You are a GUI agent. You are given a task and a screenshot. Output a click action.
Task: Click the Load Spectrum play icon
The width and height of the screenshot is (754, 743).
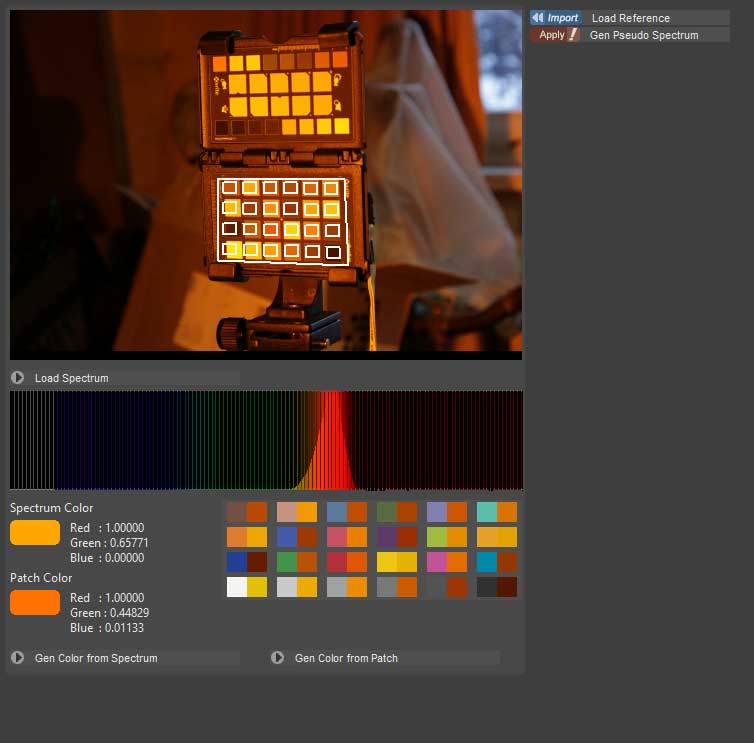[x=17, y=378]
